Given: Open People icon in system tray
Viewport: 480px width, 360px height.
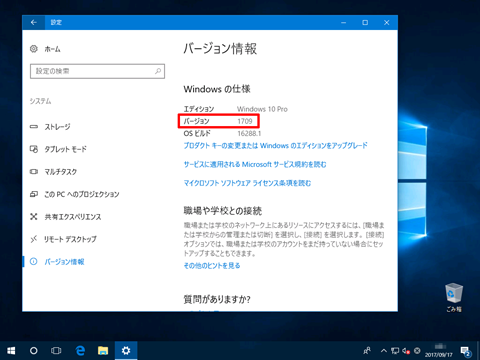Looking at the screenshot, I should point(367,350).
